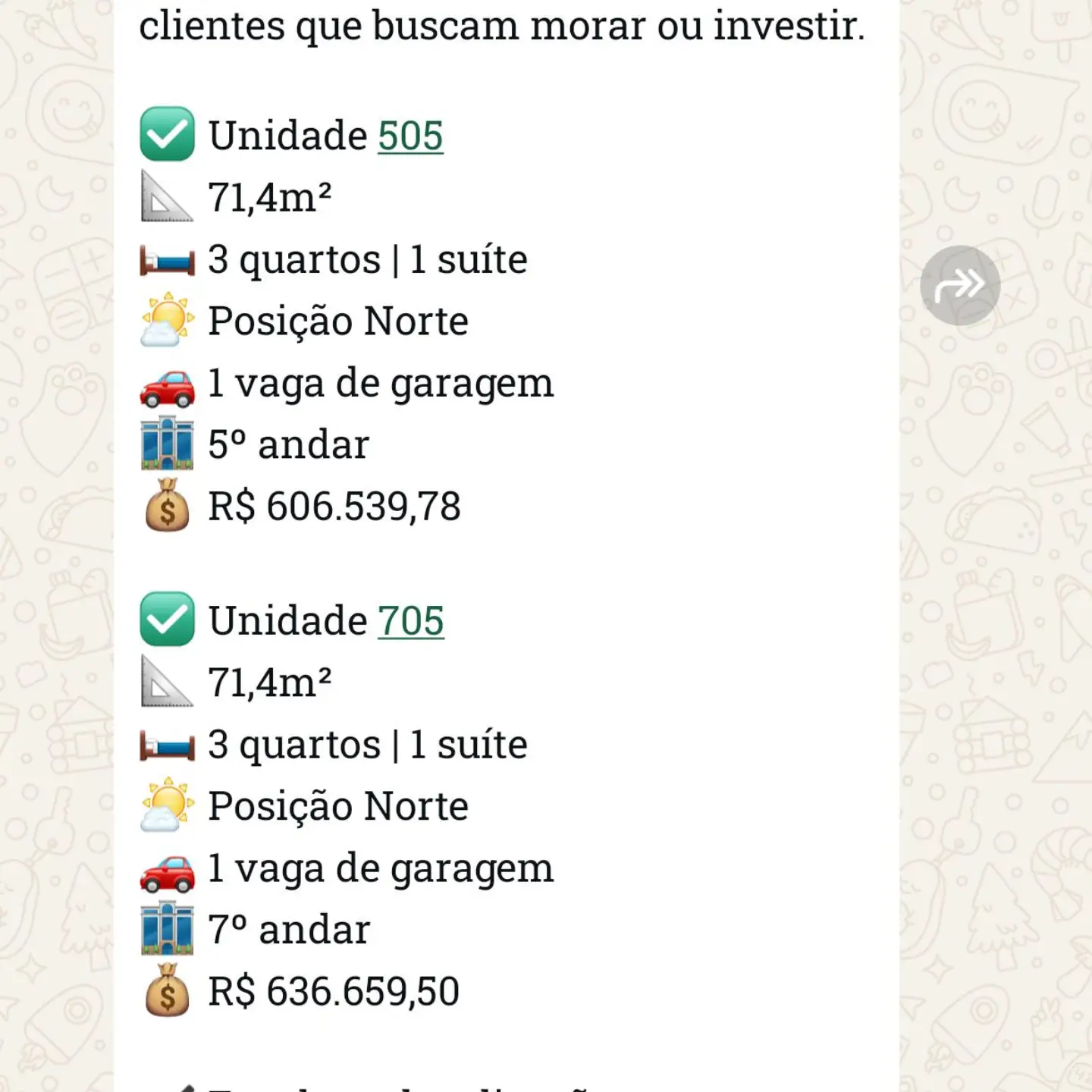Click the money bag emoji by R$ 636.659,50

click(x=168, y=990)
